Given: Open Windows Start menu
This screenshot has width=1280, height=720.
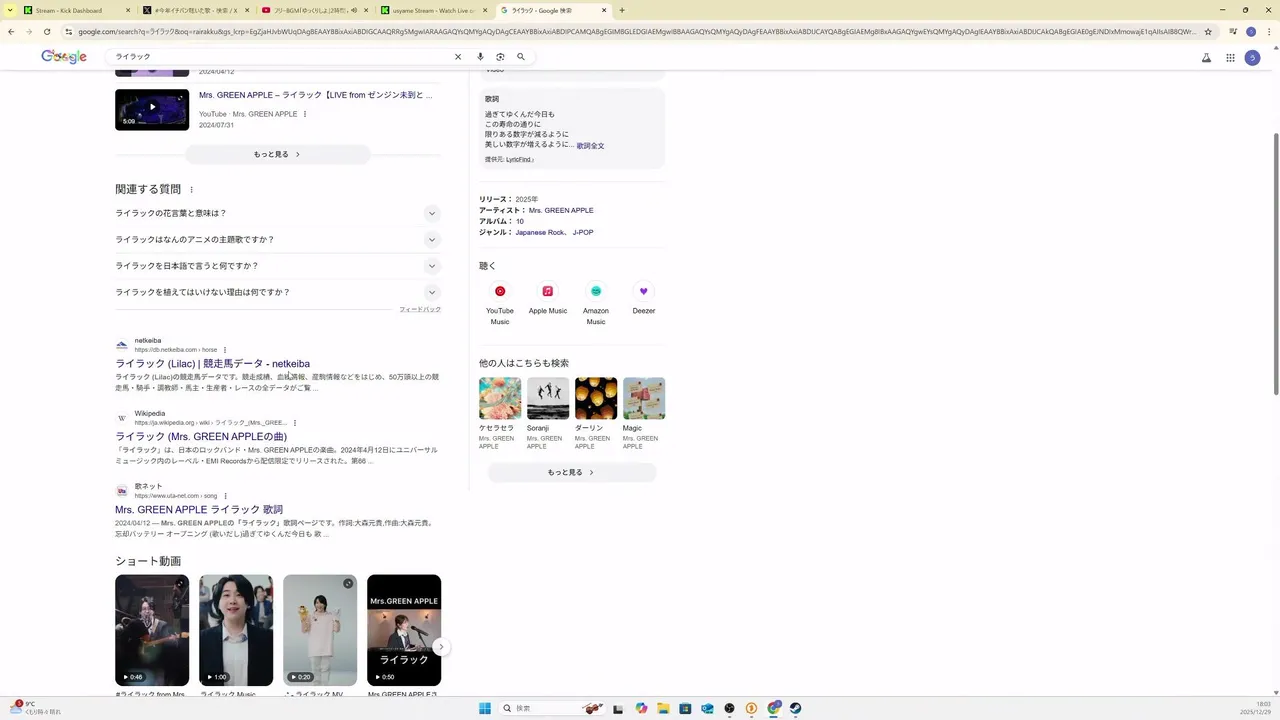Looking at the screenshot, I should point(485,708).
